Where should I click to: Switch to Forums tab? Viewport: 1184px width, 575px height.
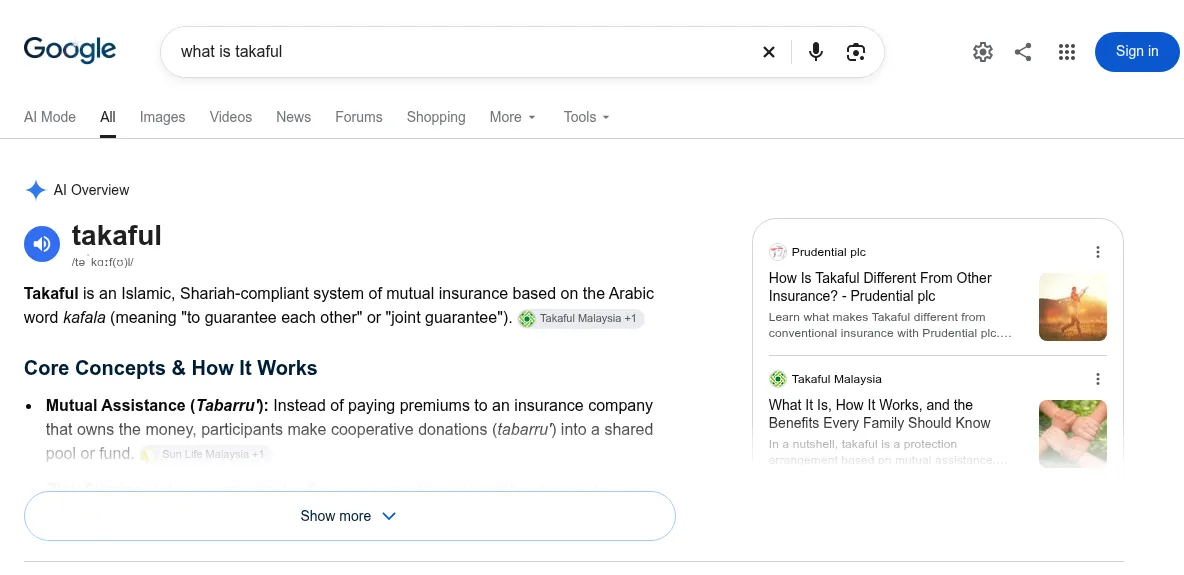(x=359, y=117)
